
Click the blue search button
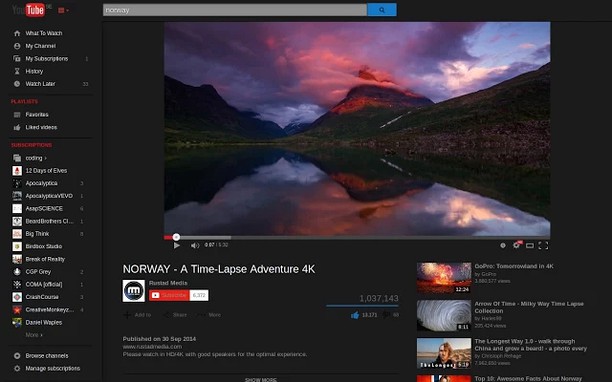(x=382, y=10)
